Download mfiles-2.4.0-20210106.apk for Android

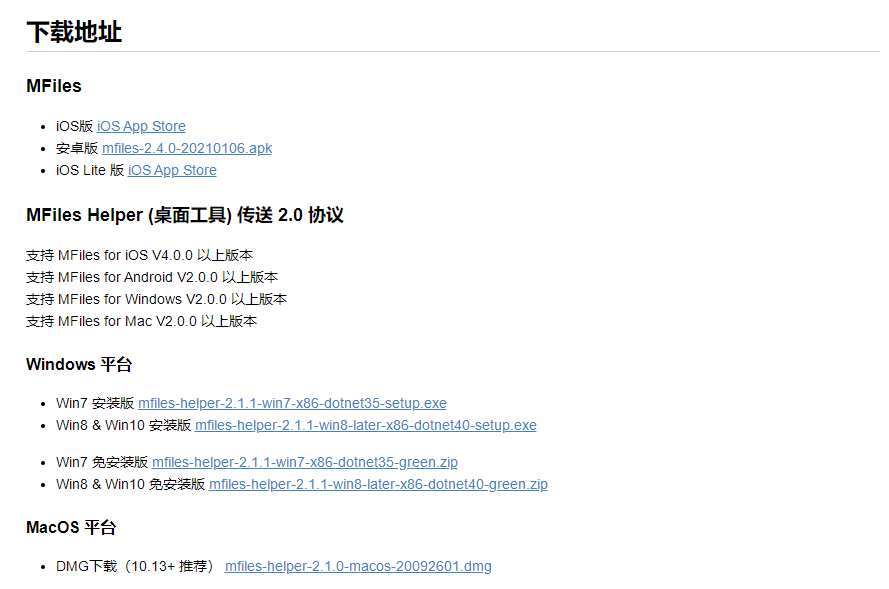187,148
